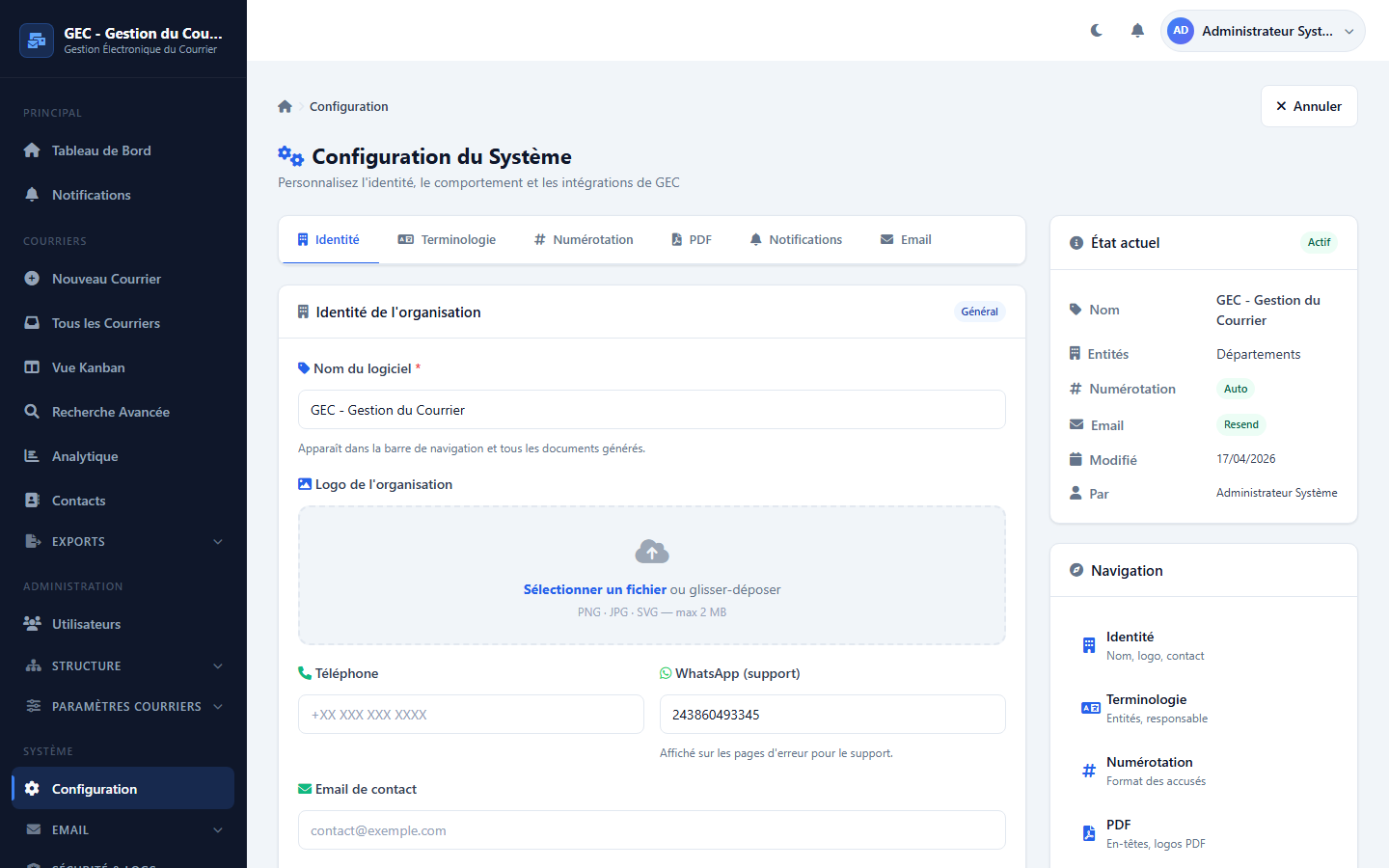Open the notifications bell in top bar

(1137, 31)
